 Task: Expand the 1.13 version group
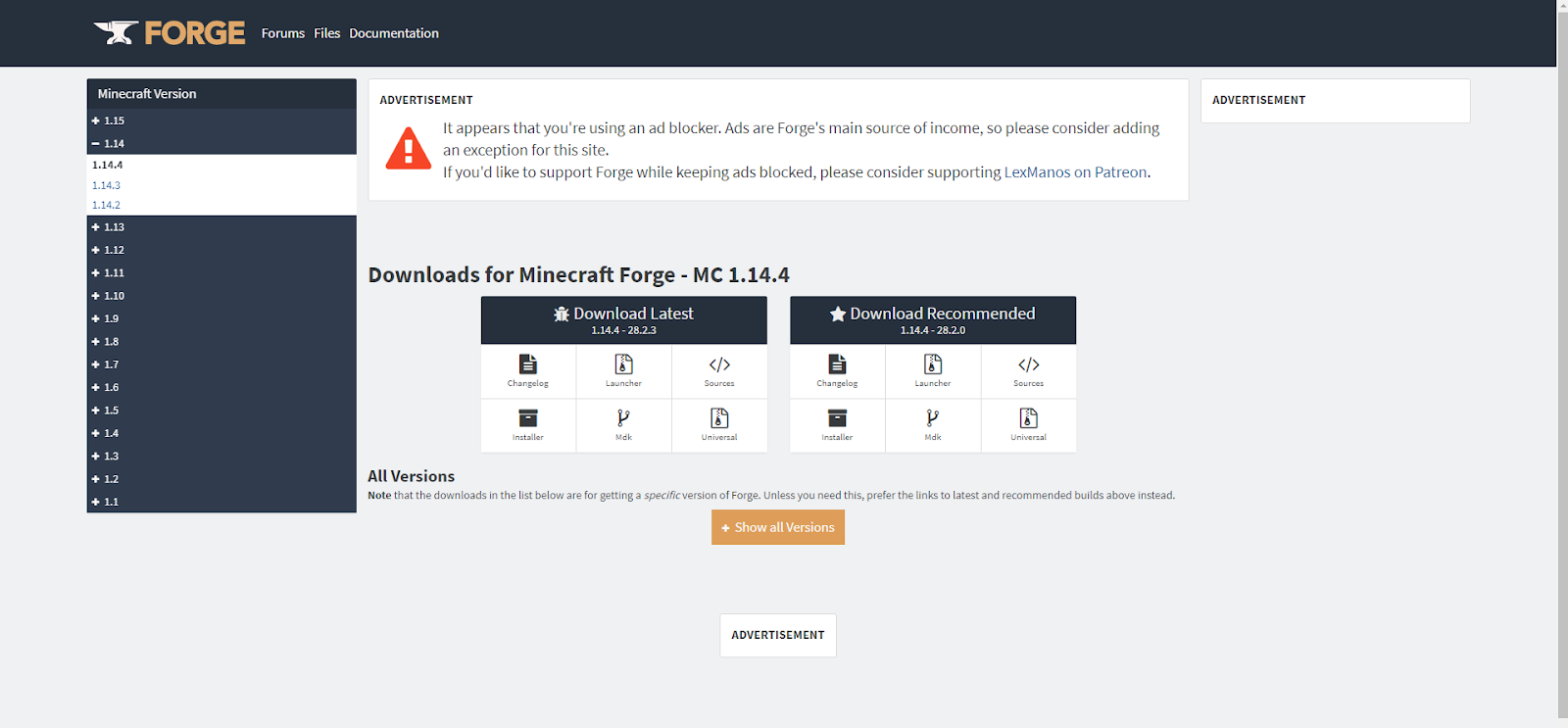(221, 226)
